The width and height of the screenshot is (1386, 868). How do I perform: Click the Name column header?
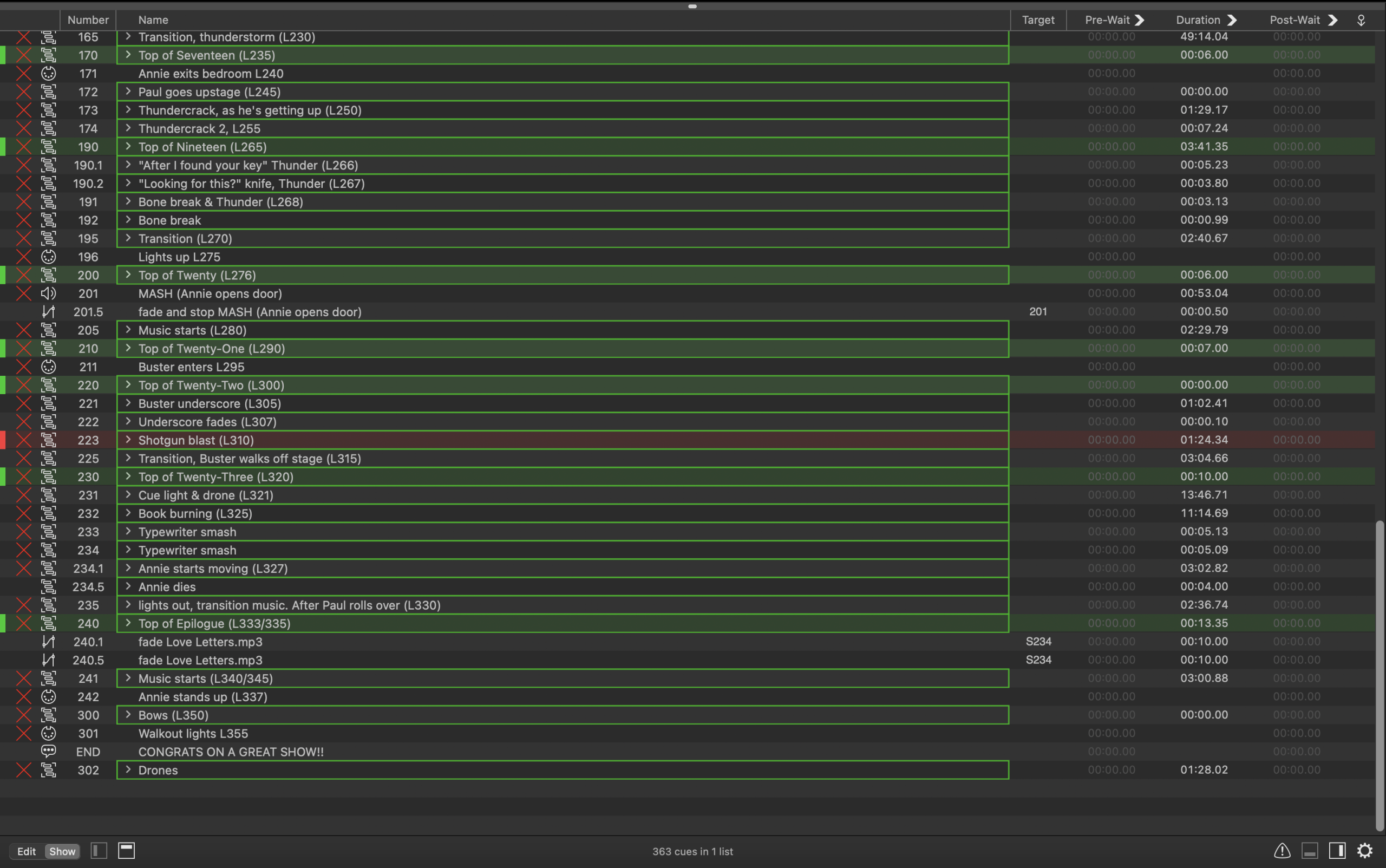coord(153,20)
